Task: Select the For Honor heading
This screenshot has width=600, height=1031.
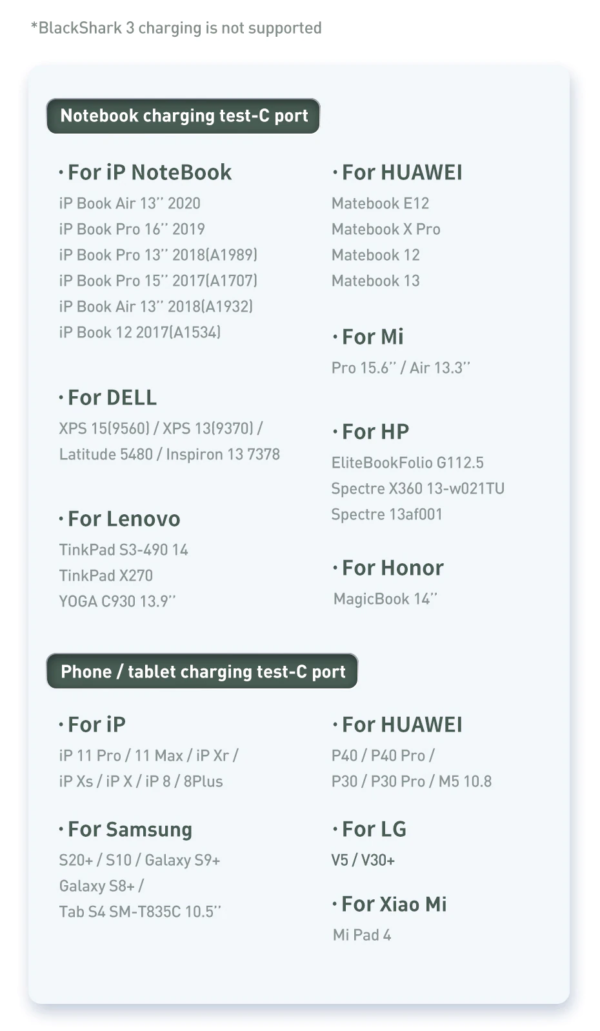Action: tap(388, 568)
